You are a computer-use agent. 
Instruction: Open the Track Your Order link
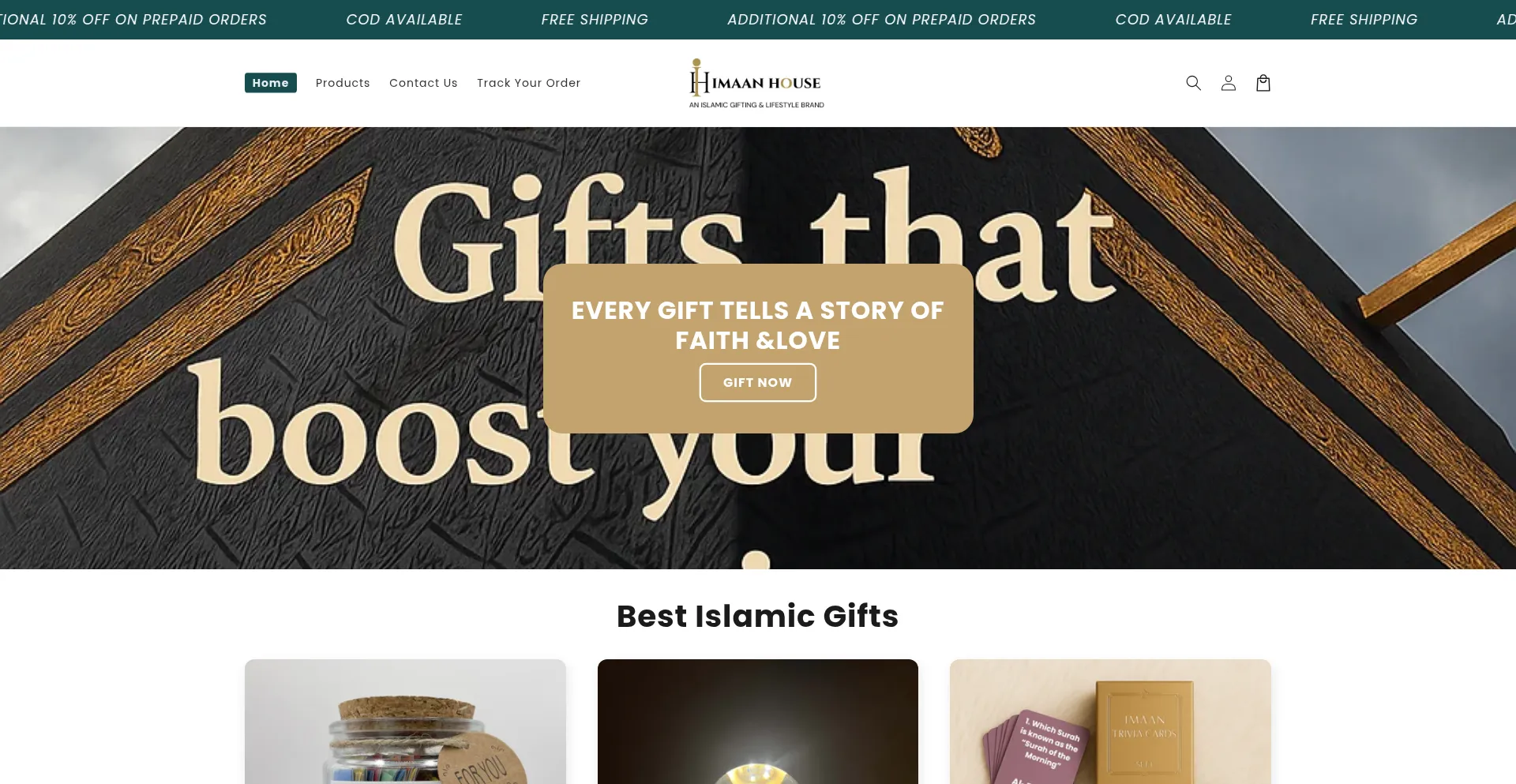pos(528,83)
